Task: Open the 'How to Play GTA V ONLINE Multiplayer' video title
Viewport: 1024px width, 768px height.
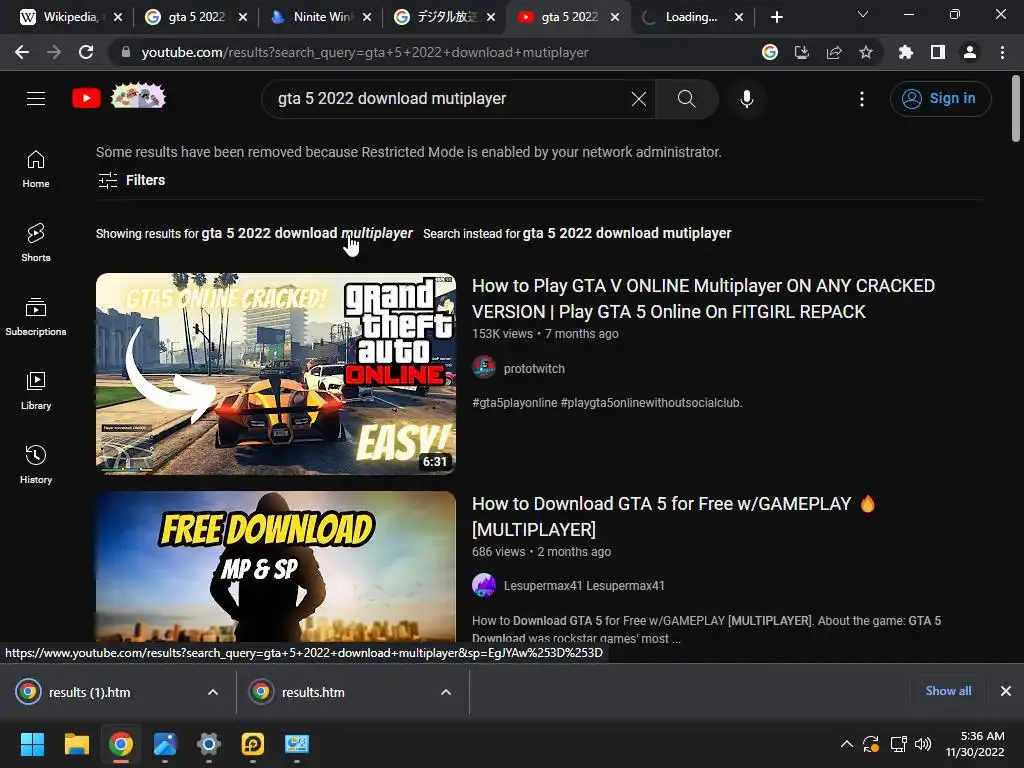Action: click(703, 298)
